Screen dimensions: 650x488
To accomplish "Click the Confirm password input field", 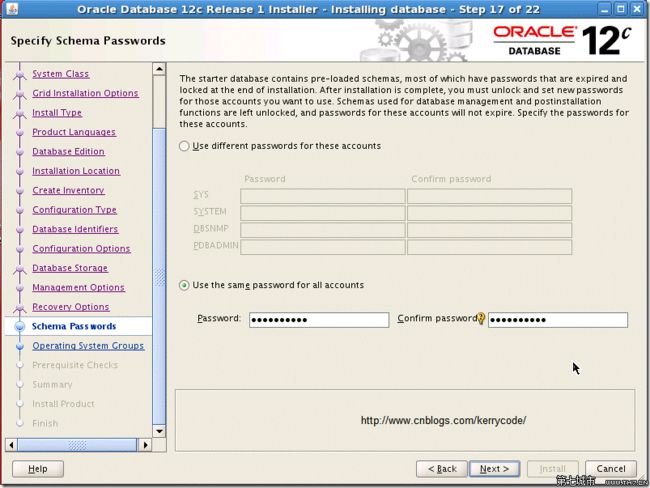I will tap(558, 320).
